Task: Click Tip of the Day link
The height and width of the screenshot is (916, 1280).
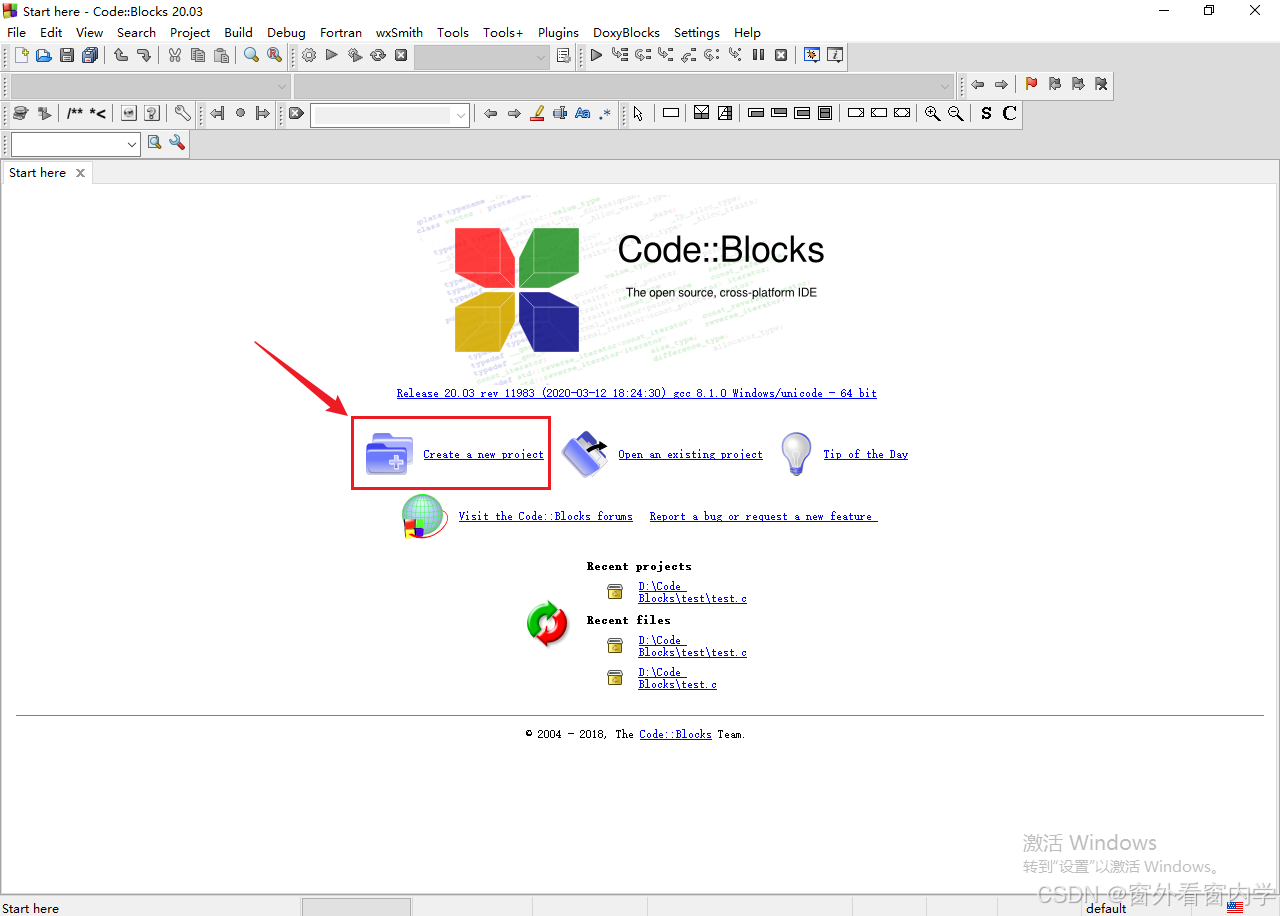Action: (866, 454)
